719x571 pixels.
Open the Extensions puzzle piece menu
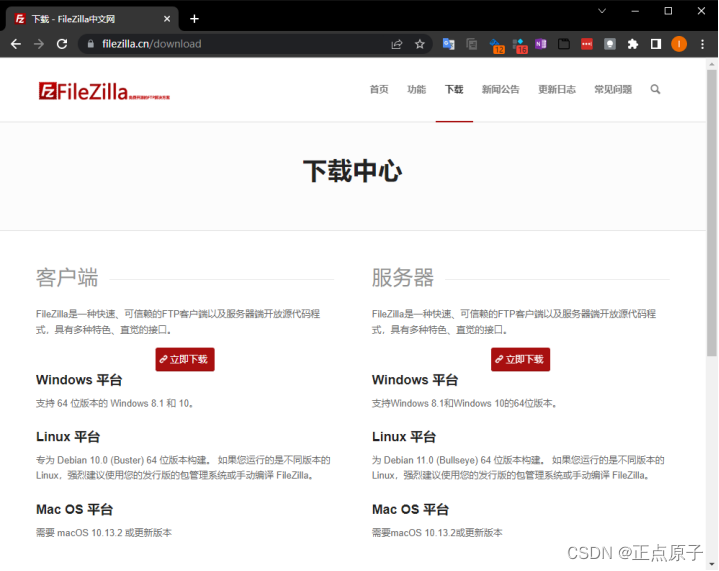coord(633,44)
